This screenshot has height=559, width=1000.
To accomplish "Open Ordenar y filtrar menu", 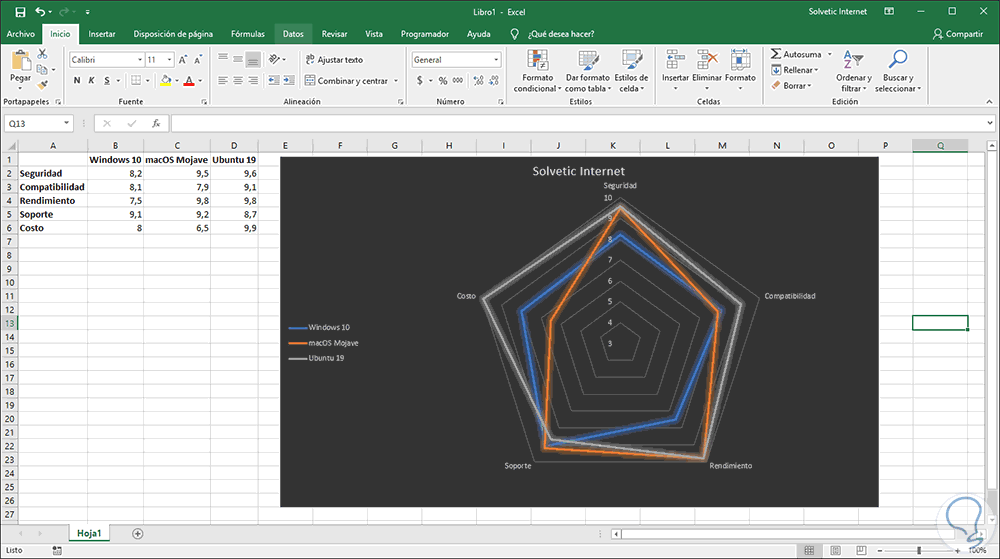I will pyautogui.click(x=853, y=71).
